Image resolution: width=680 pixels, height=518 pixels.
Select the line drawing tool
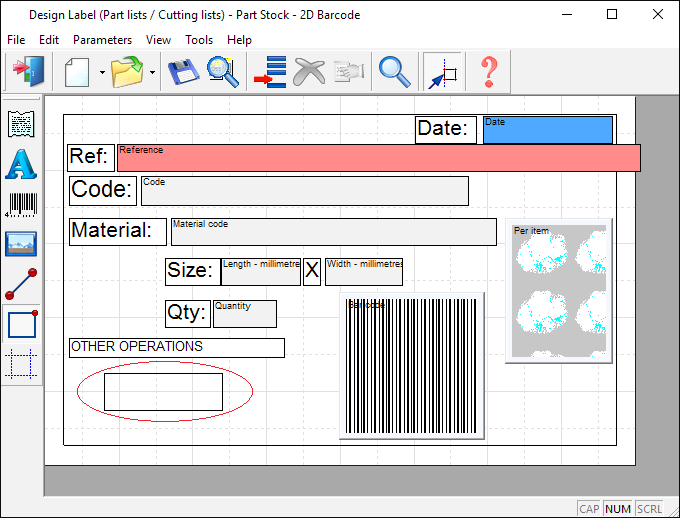21,285
